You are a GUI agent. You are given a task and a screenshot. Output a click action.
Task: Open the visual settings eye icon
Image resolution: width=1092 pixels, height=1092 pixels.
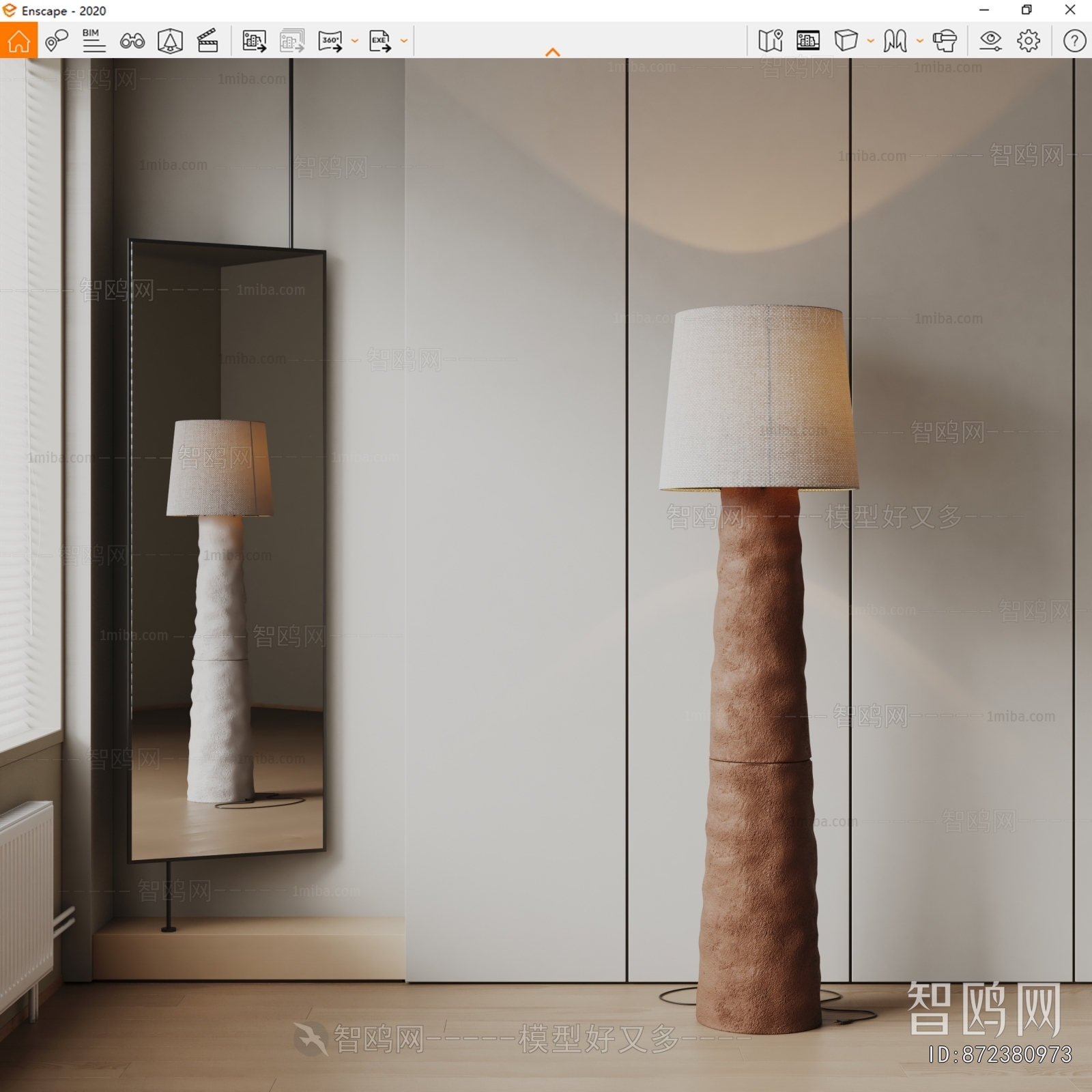(x=990, y=41)
